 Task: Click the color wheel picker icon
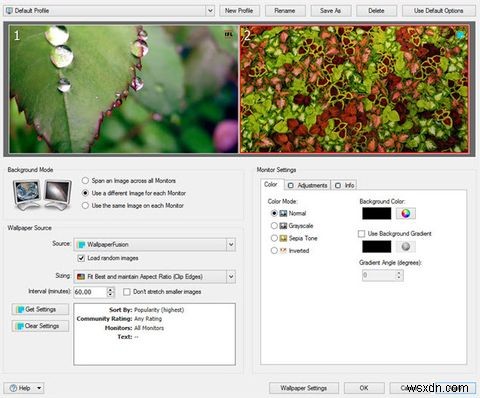406,213
